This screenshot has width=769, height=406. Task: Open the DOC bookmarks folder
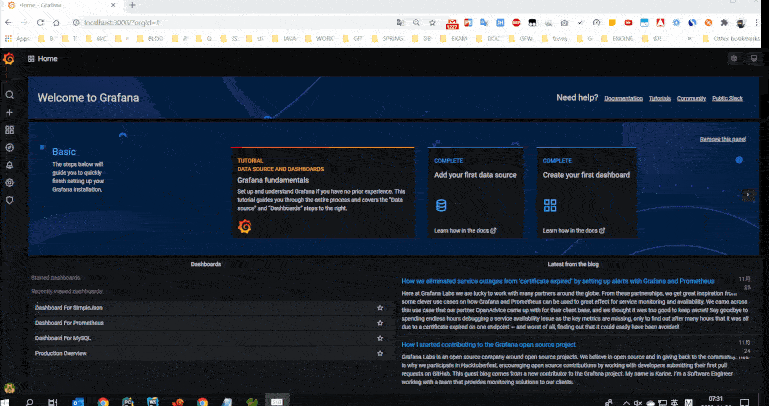tap(488, 38)
